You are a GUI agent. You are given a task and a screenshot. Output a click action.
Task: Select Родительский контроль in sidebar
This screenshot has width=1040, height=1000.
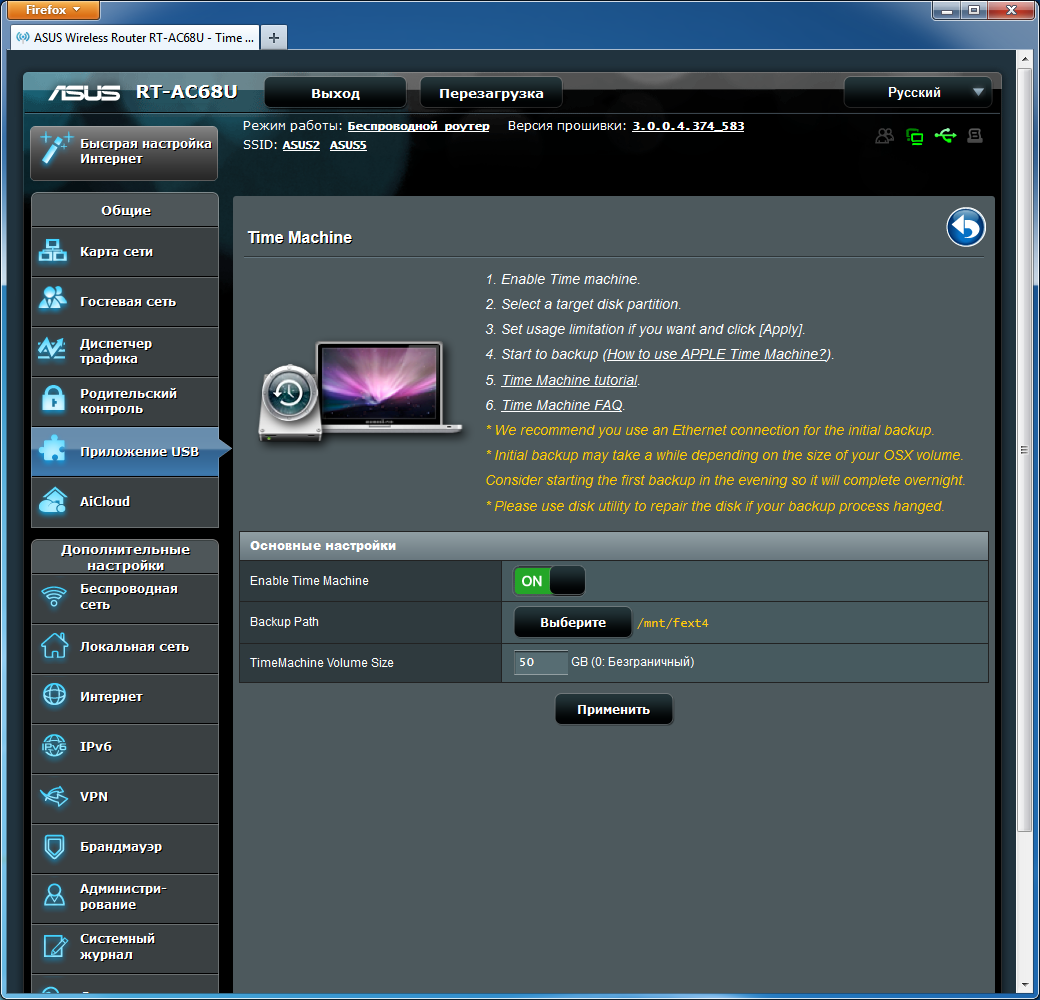point(125,402)
